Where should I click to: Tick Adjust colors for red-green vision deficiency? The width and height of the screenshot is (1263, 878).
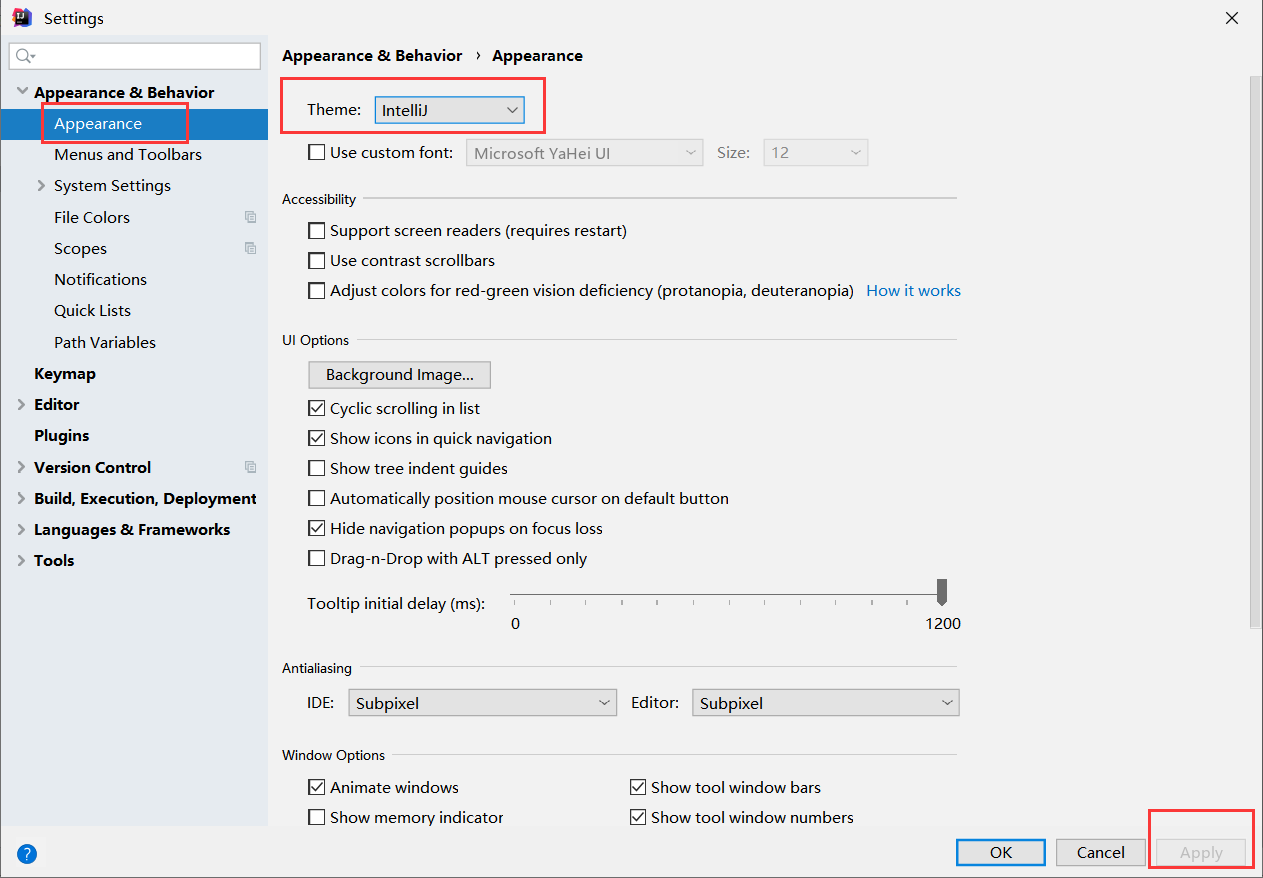point(316,291)
